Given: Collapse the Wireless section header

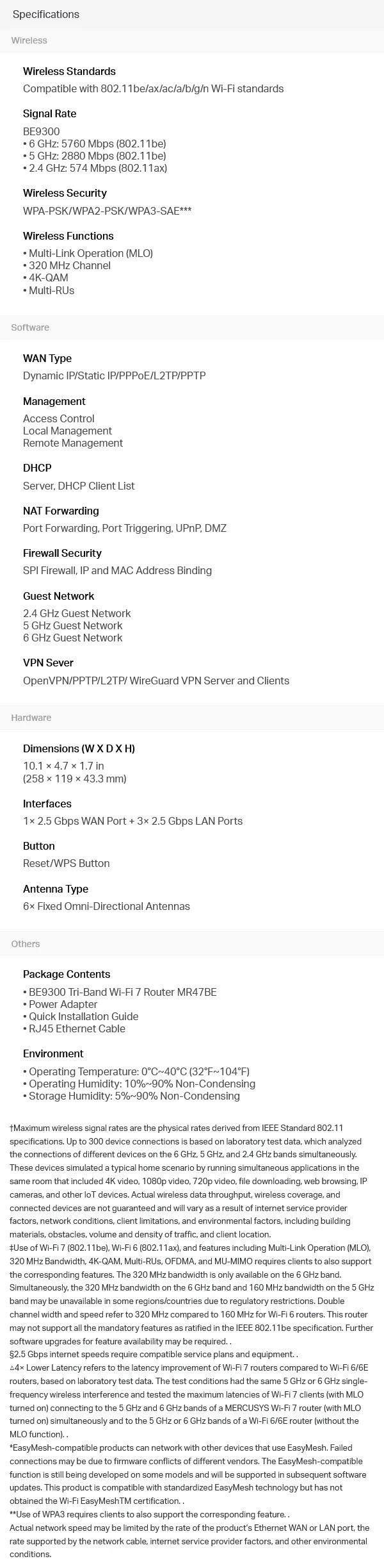Looking at the screenshot, I should (29, 40).
